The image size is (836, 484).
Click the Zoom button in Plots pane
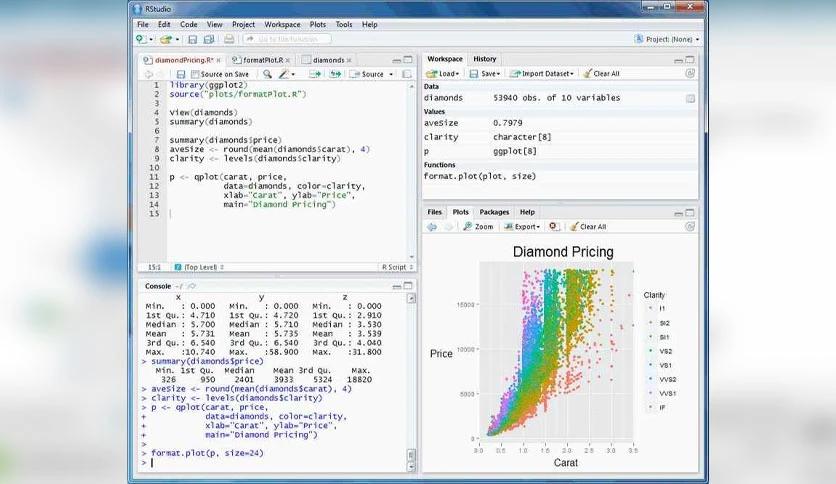[x=478, y=227]
